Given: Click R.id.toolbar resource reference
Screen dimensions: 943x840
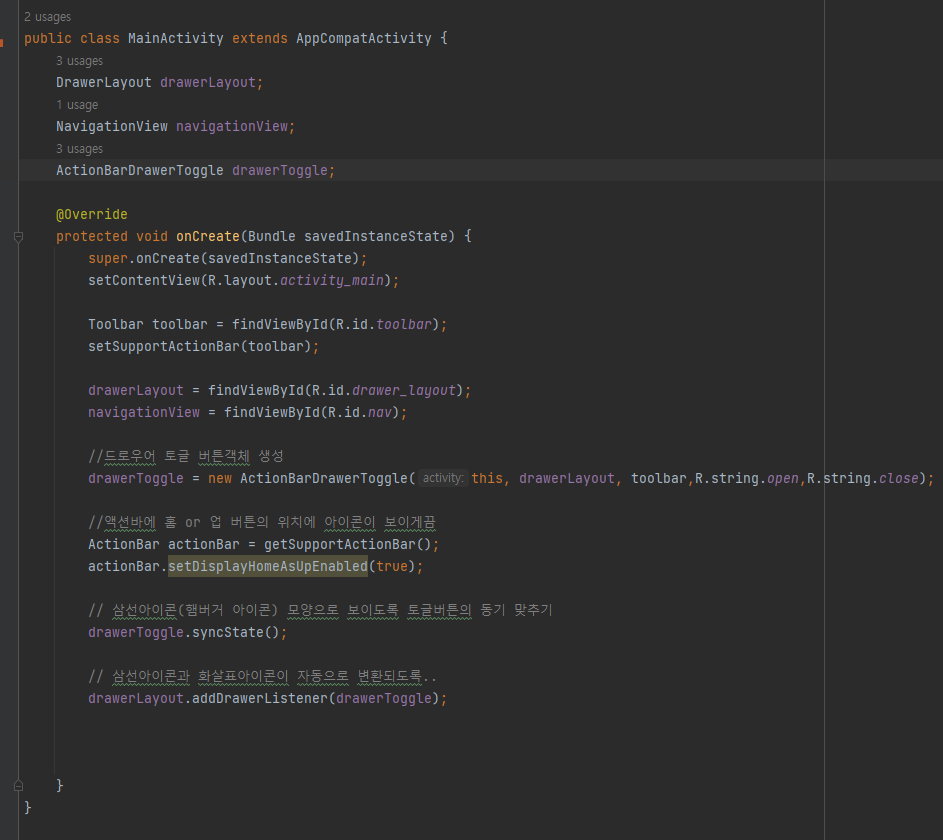Looking at the screenshot, I should pos(384,325).
